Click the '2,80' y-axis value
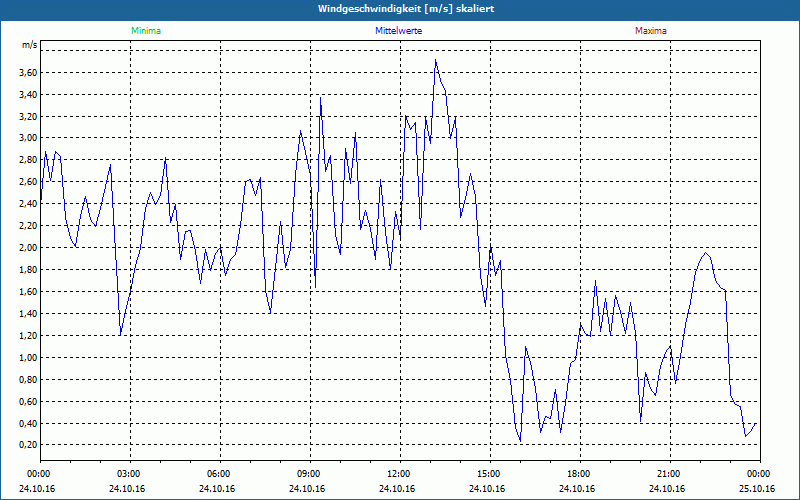The height and width of the screenshot is (500, 800). click(x=30, y=160)
